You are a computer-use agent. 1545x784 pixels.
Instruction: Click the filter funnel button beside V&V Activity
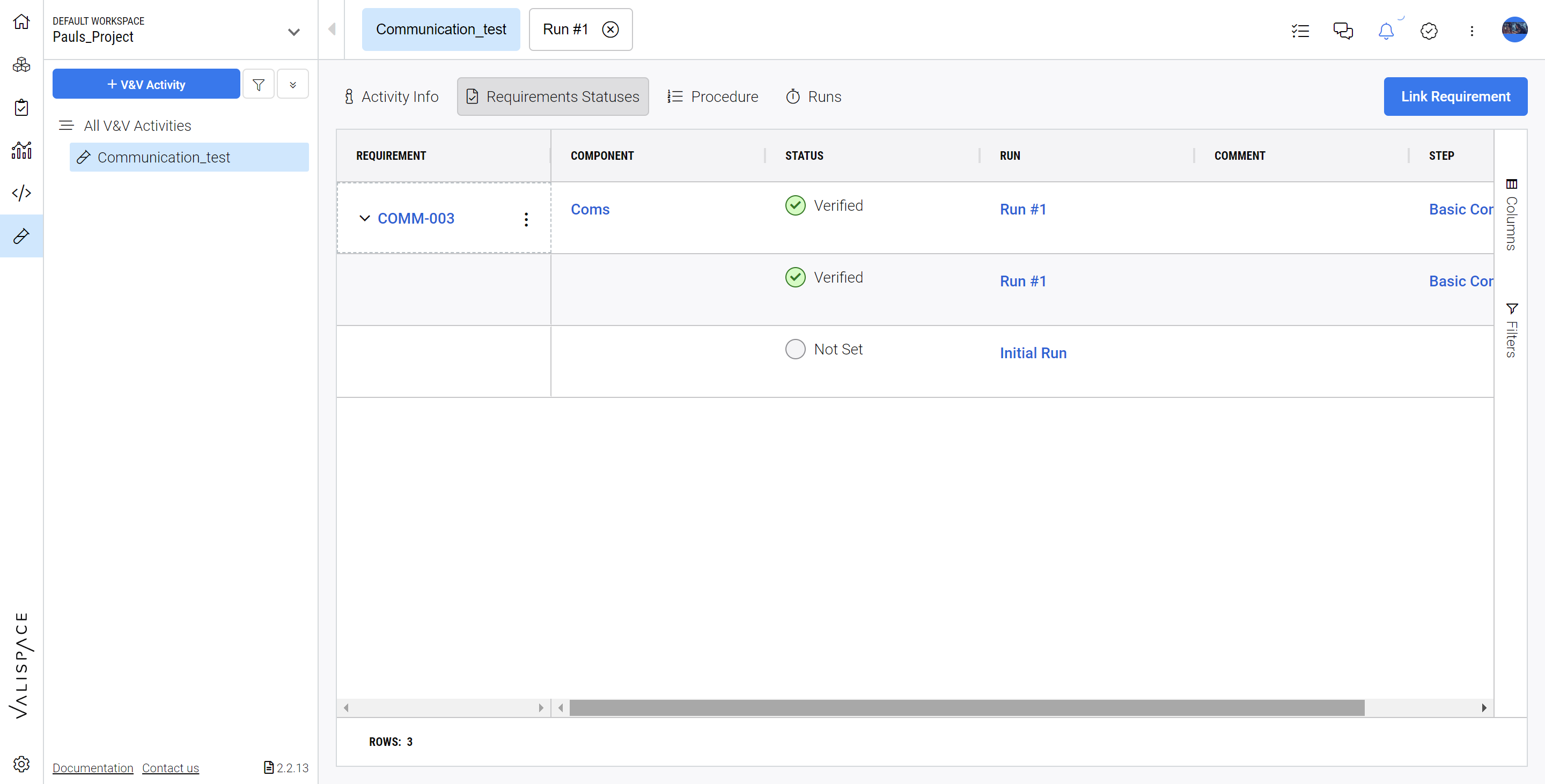[x=259, y=85]
